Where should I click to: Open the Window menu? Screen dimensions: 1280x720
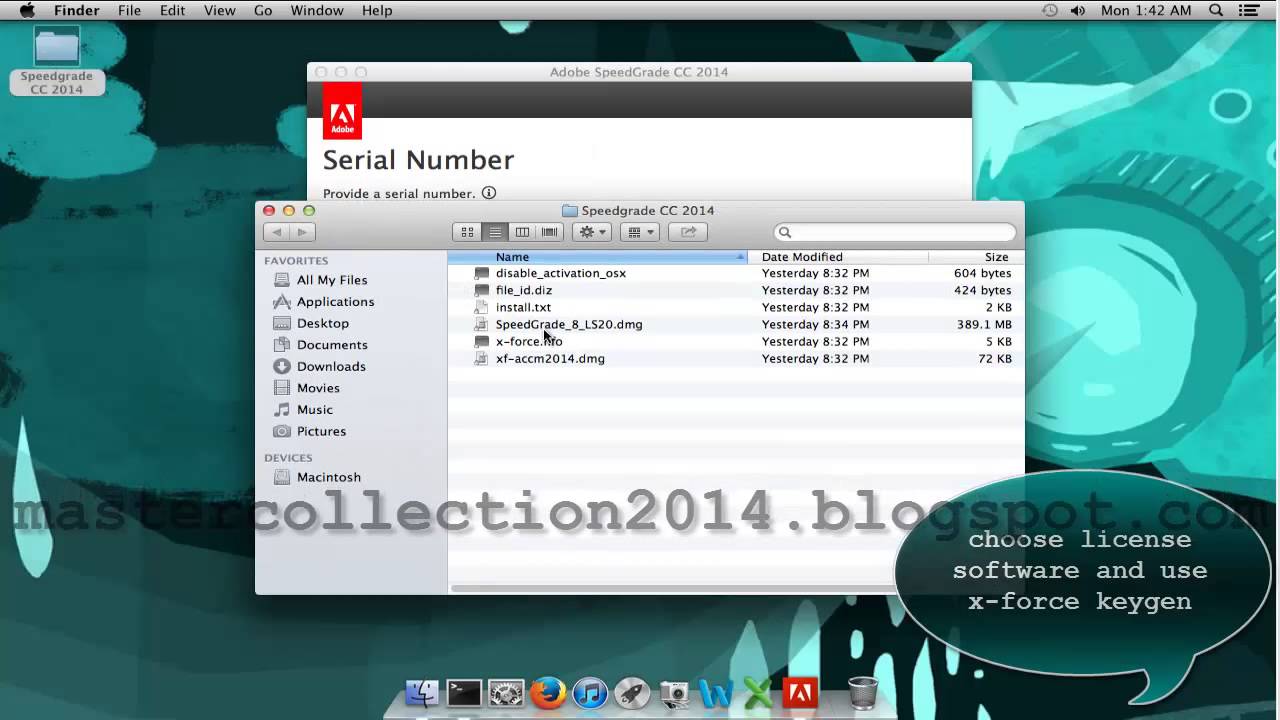coord(317,10)
